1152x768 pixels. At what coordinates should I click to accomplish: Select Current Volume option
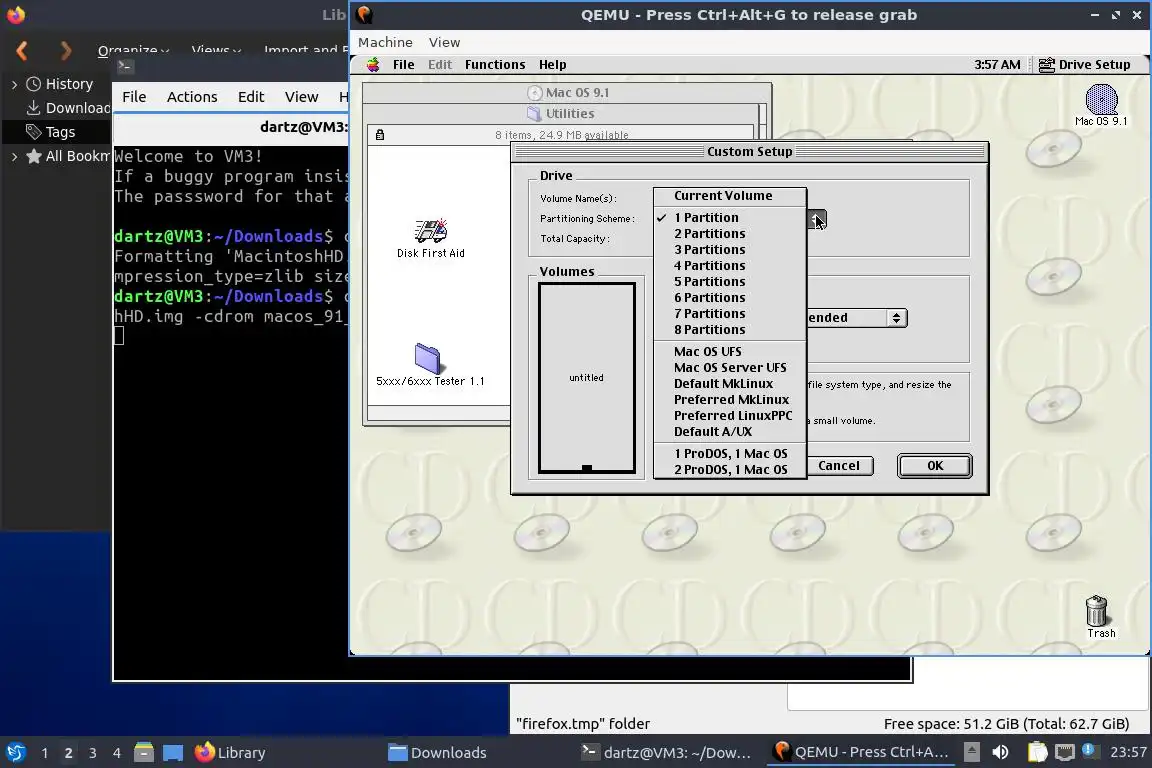(x=730, y=195)
